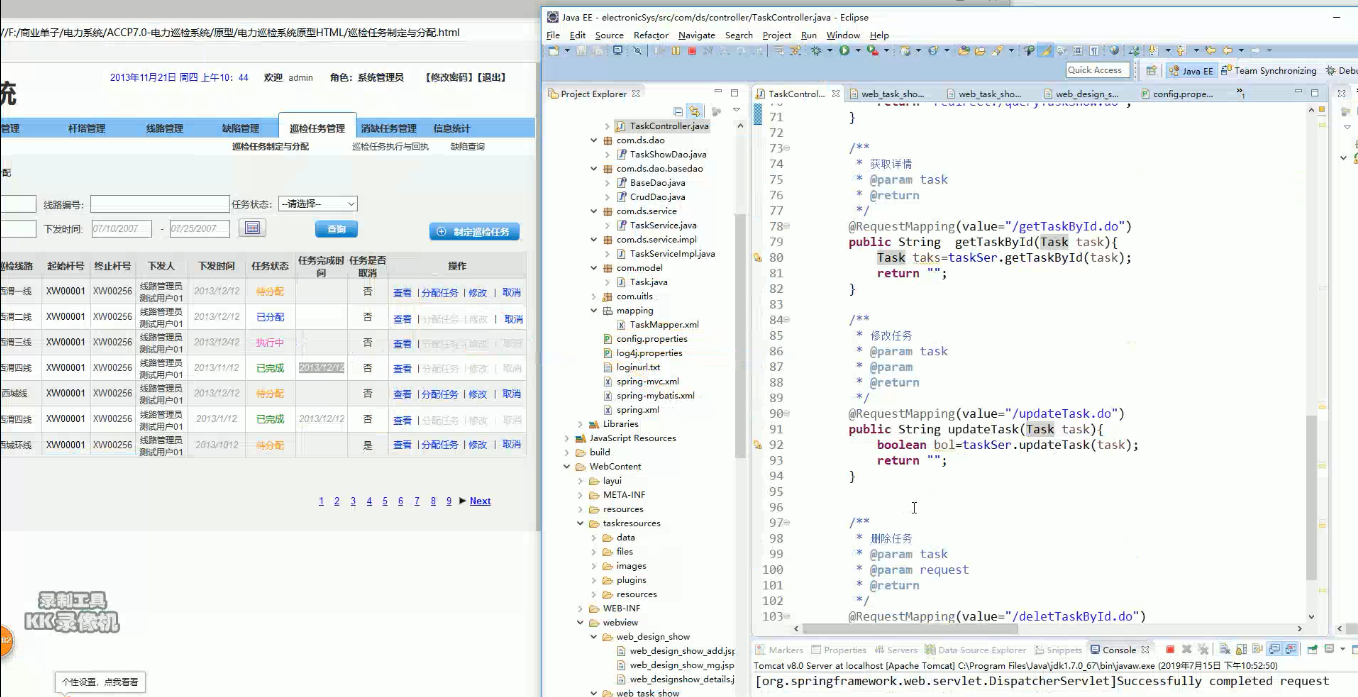Click the Next pagination link

click(x=480, y=501)
